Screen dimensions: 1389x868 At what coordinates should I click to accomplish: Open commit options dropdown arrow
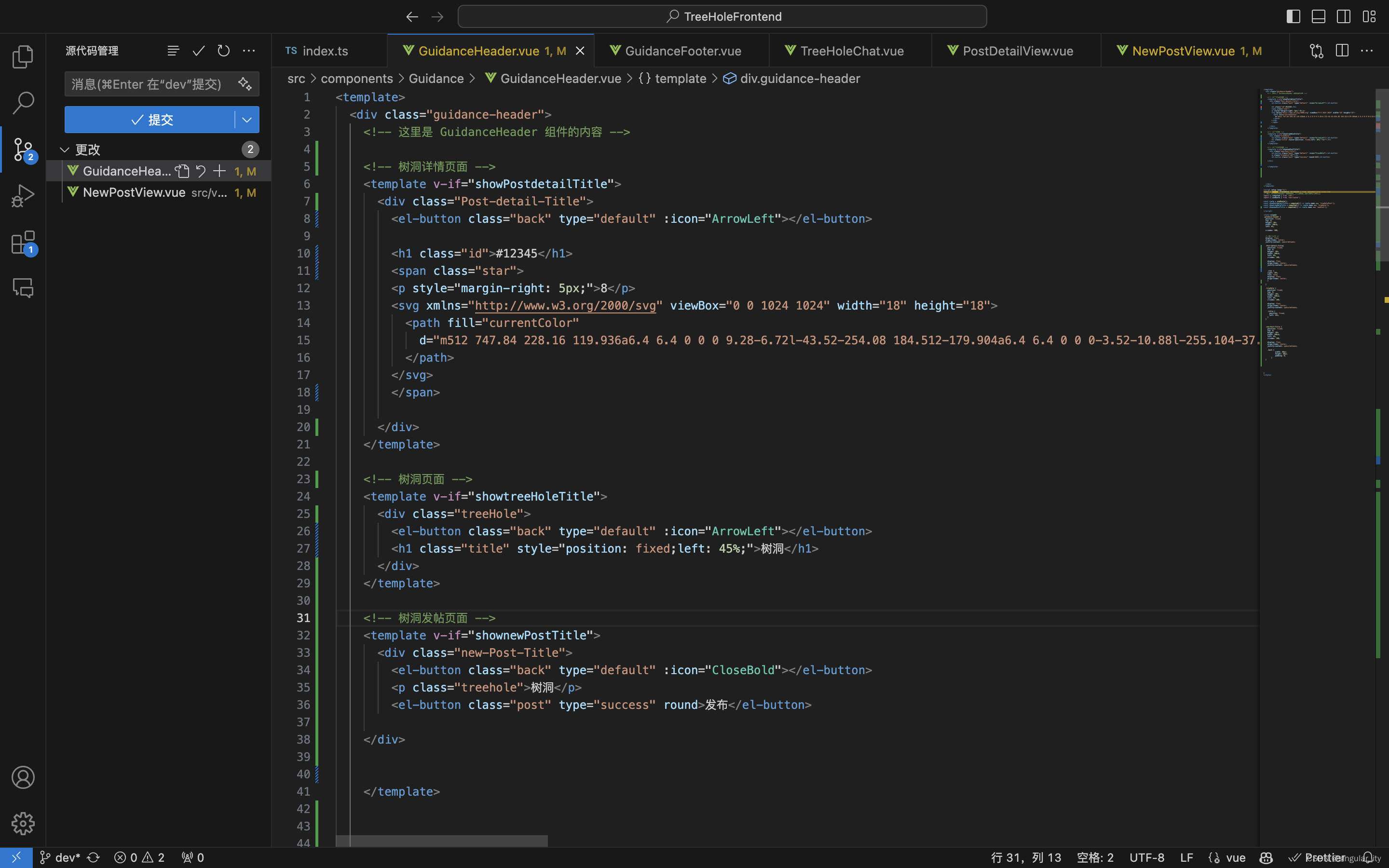coord(247,120)
